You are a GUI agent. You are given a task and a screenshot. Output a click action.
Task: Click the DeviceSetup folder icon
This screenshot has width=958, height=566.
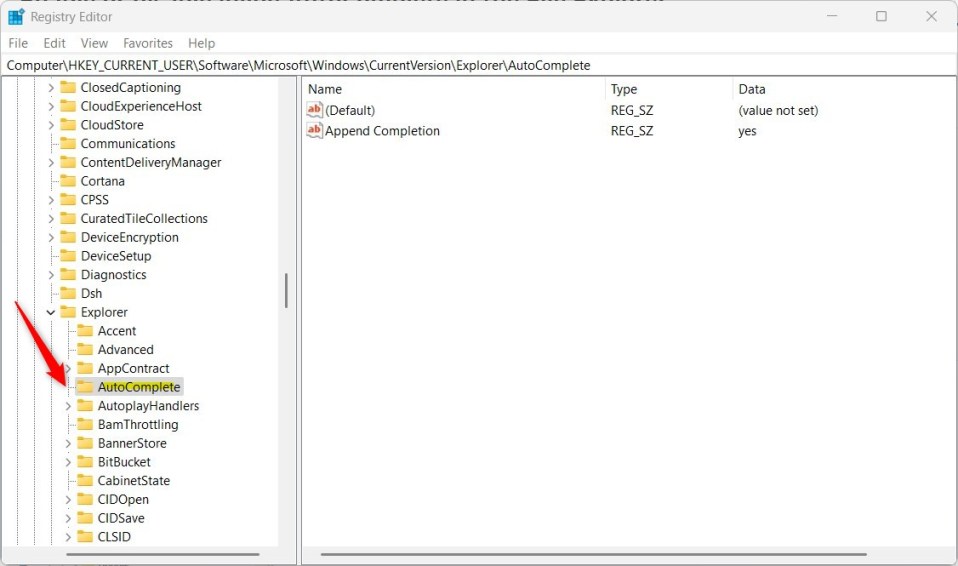click(68, 256)
